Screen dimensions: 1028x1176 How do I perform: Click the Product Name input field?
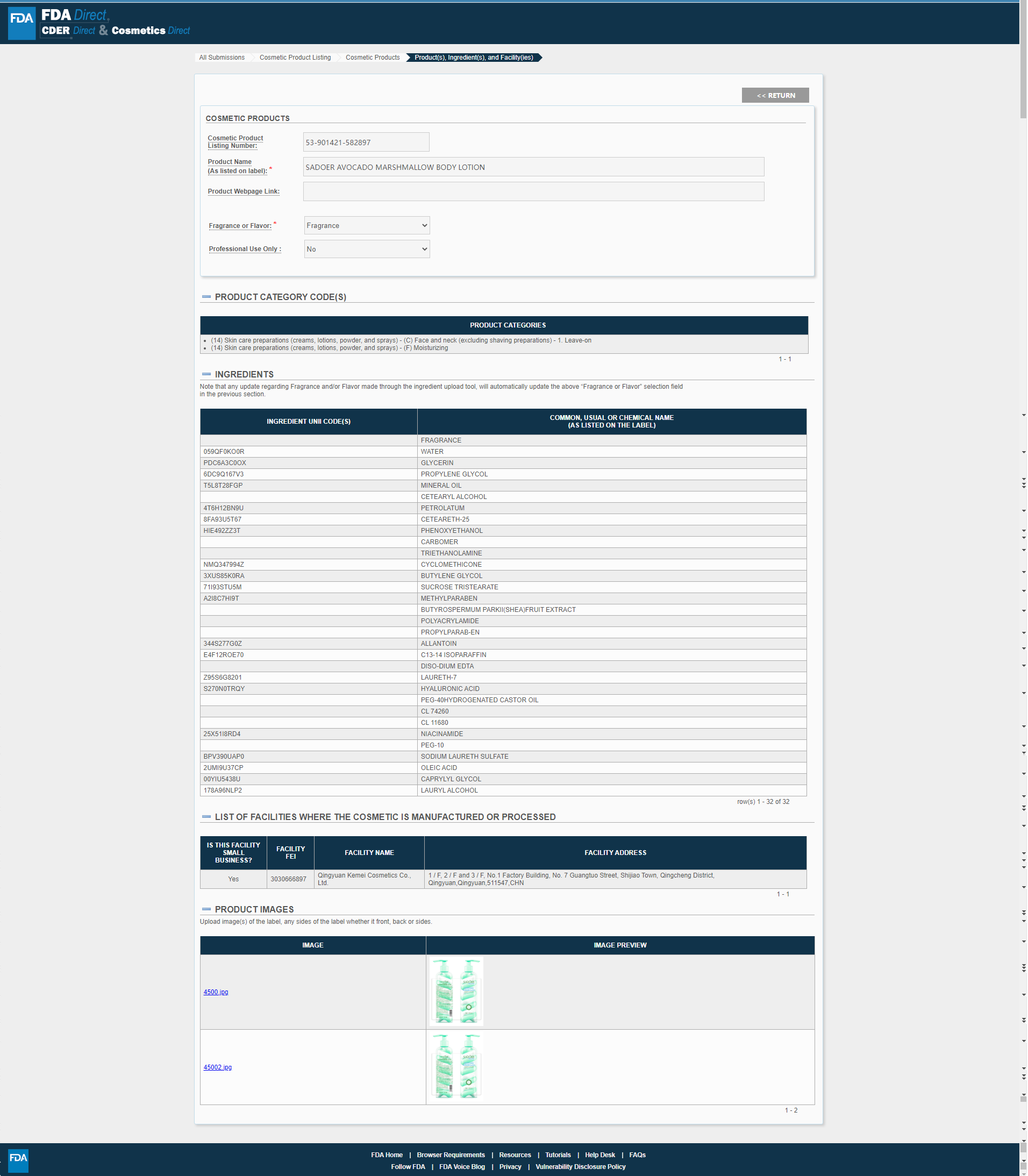tap(533, 167)
